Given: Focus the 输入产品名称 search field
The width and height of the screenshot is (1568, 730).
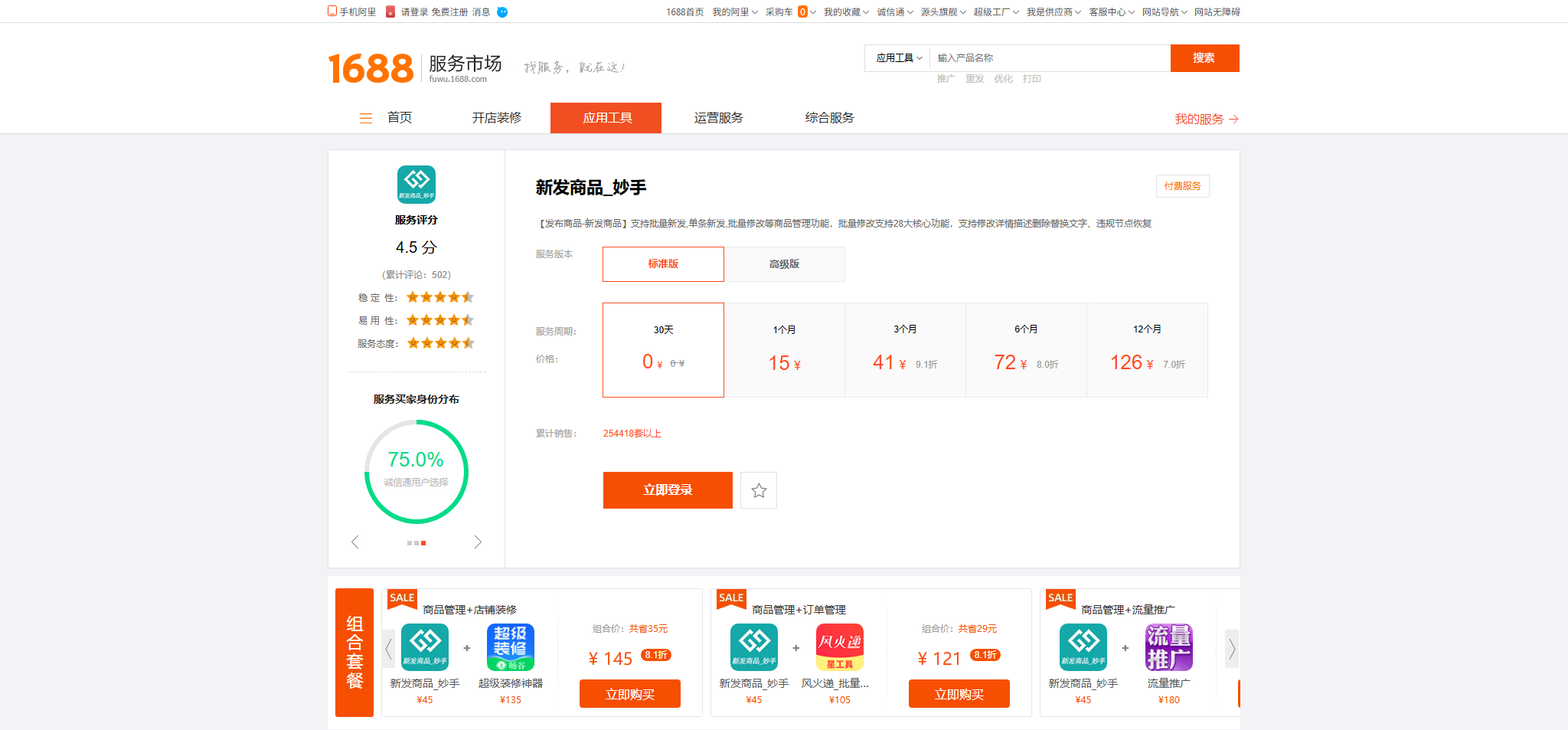Looking at the screenshot, I should 1050,58.
